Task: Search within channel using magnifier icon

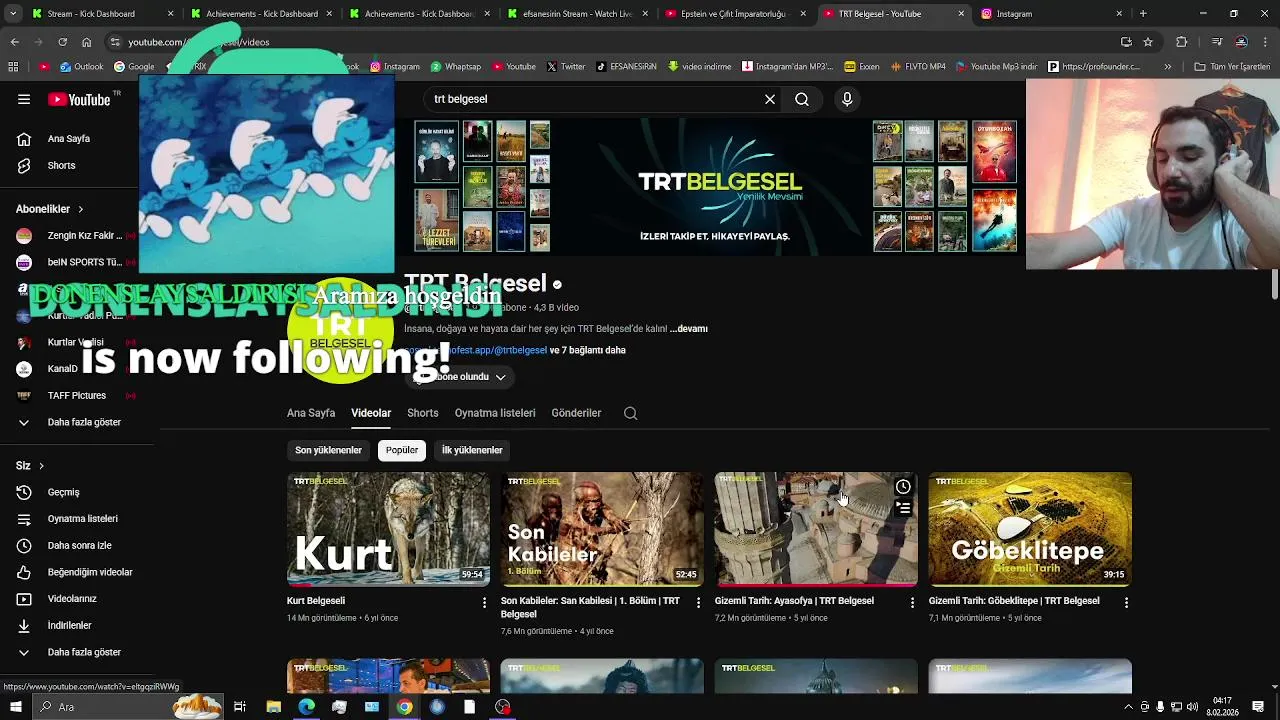Action: pos(631,413)
